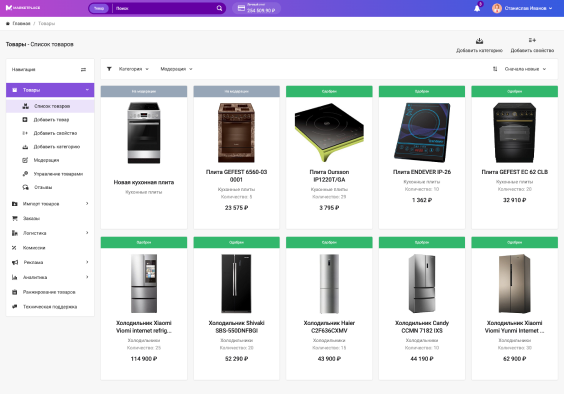564x394 pixels.
Task: Click the sort order arrows icon
Action: pos(495,69)
